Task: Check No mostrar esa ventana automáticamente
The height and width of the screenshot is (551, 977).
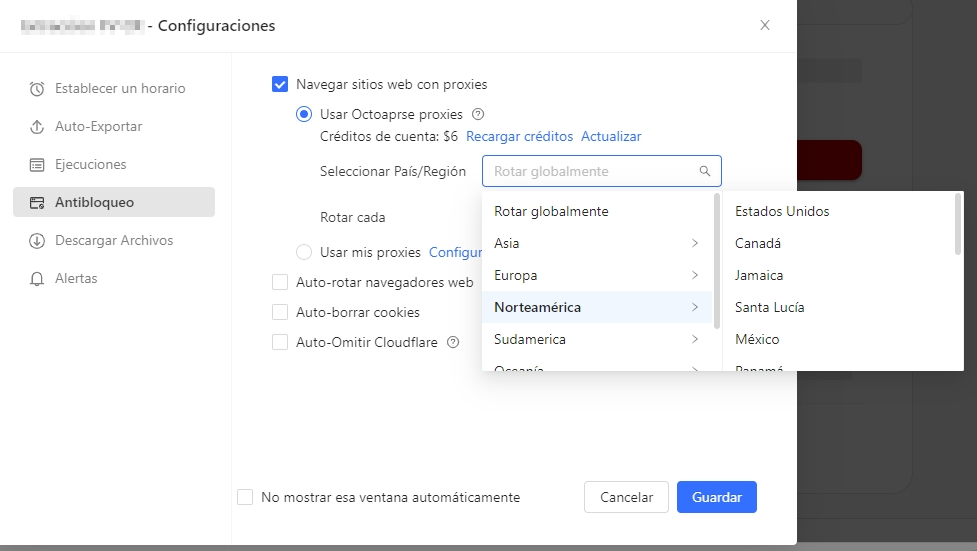Action: tap(245, 497)
